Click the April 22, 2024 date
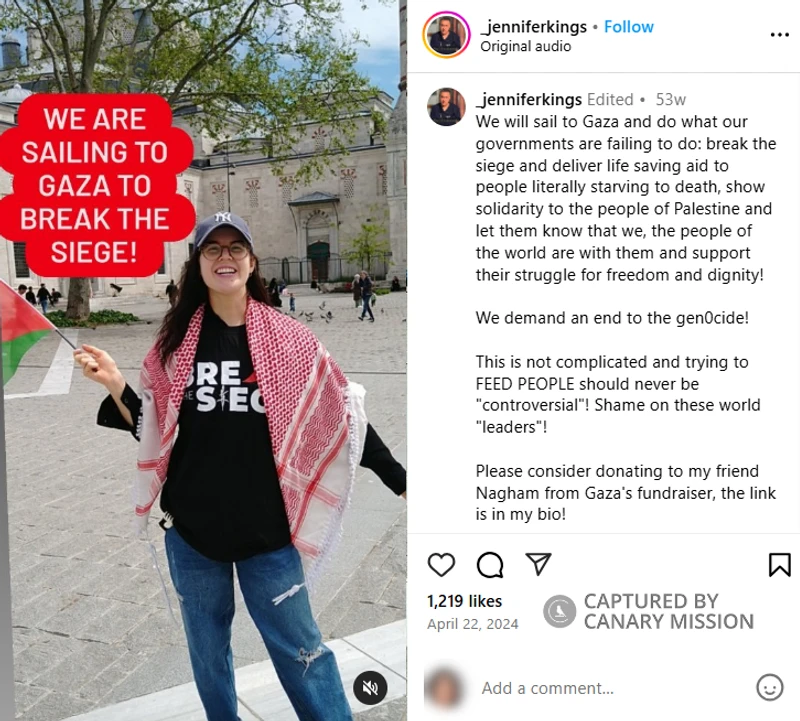Viewport: 800px width, 721px height. click(x=472, y=624)
